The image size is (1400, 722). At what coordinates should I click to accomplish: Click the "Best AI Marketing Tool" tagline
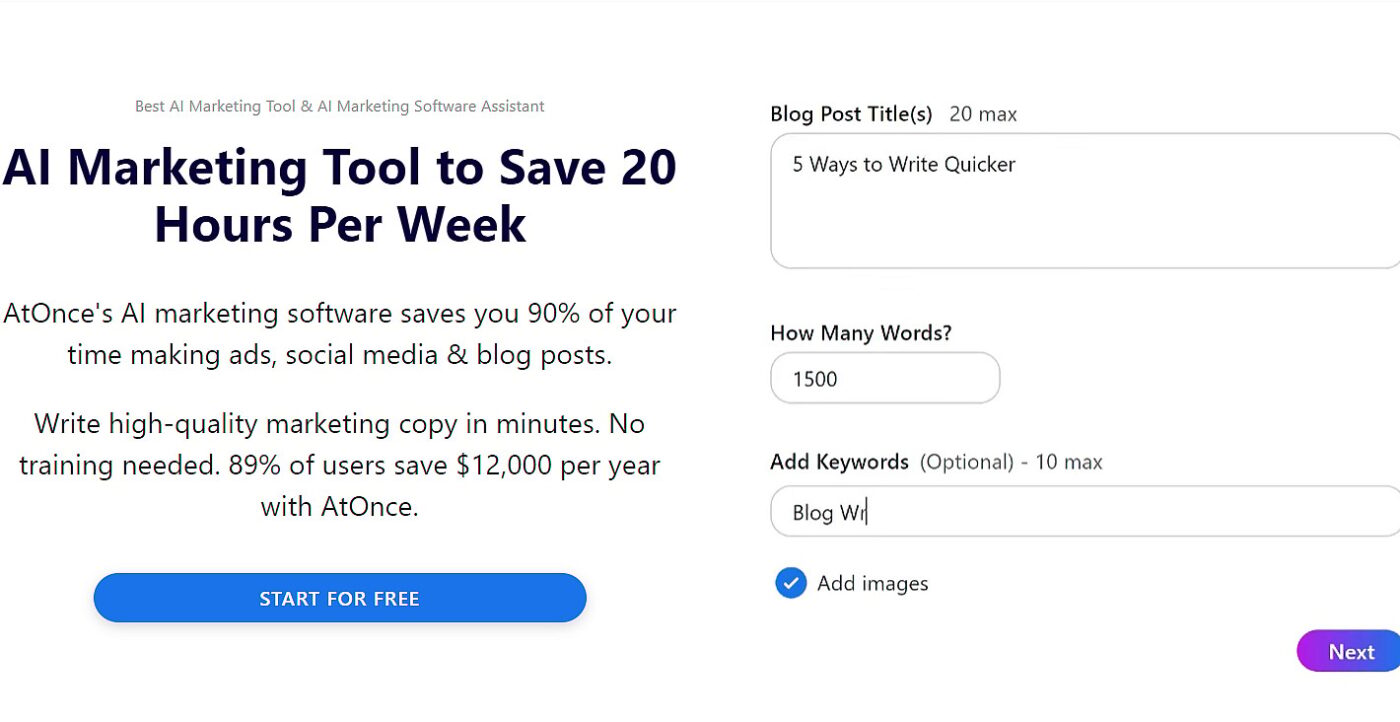coord(340,106)
